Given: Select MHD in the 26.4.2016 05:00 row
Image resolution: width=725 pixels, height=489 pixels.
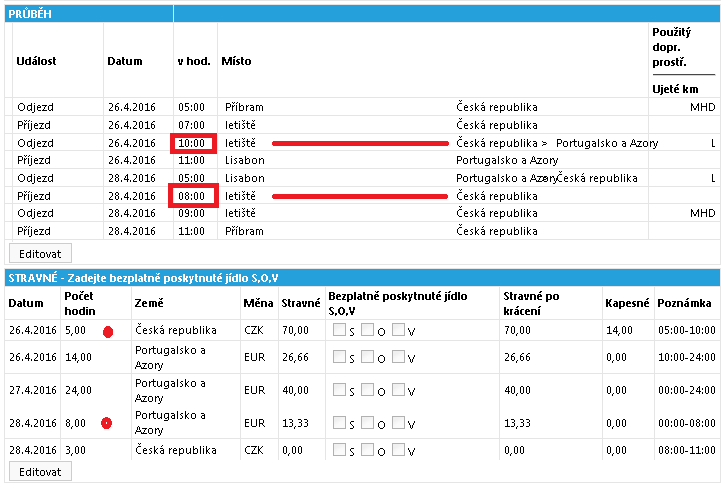Looking at the screenshot, I should tap(702, 107).
